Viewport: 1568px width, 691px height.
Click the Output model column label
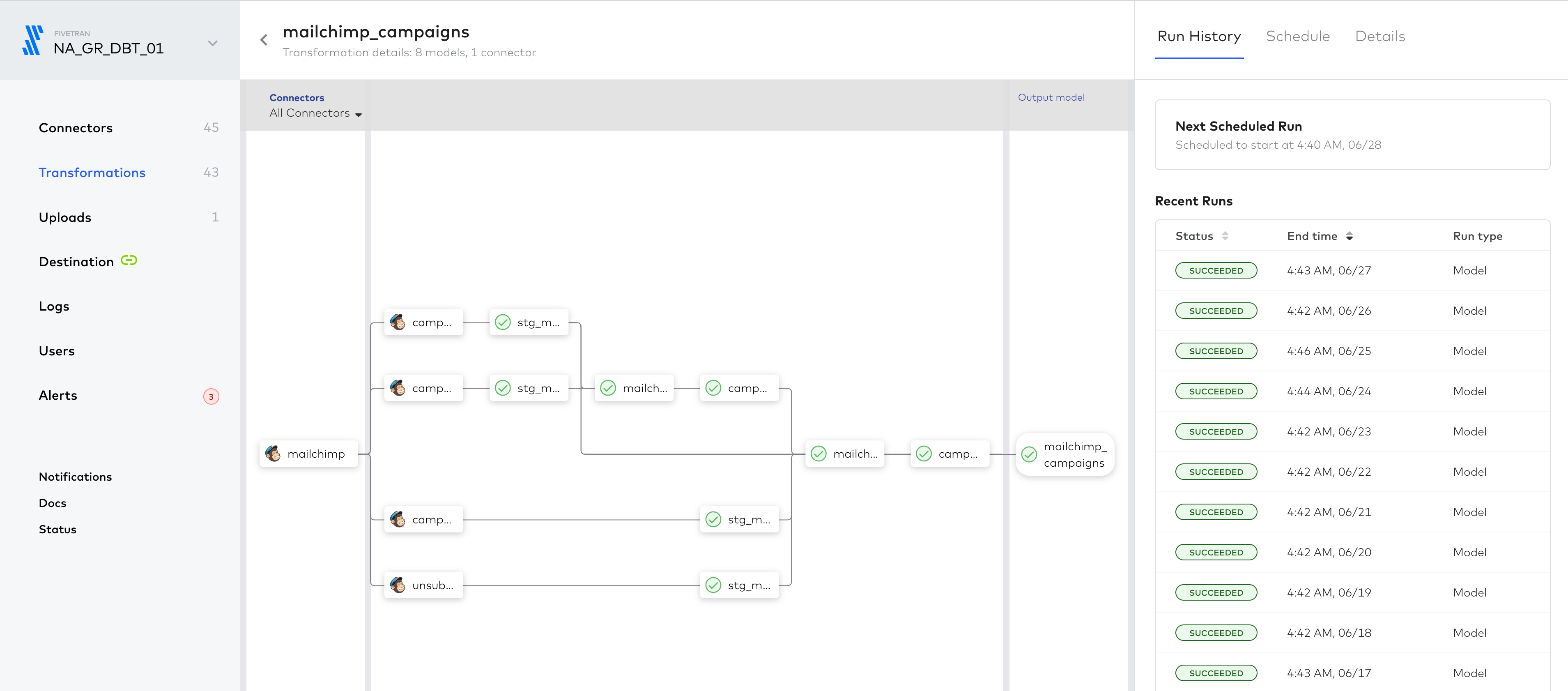point(1051,97)
